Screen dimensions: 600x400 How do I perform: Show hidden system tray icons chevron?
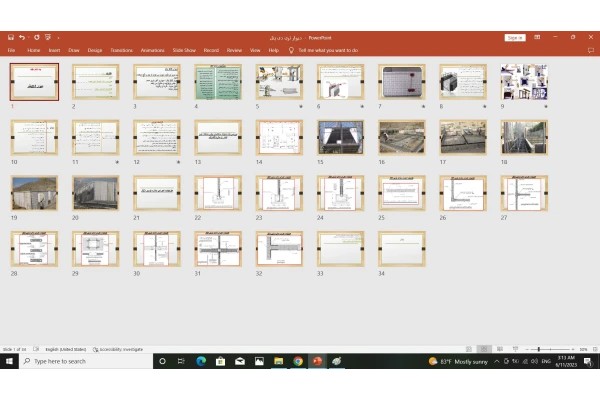(x=496, y=361)
